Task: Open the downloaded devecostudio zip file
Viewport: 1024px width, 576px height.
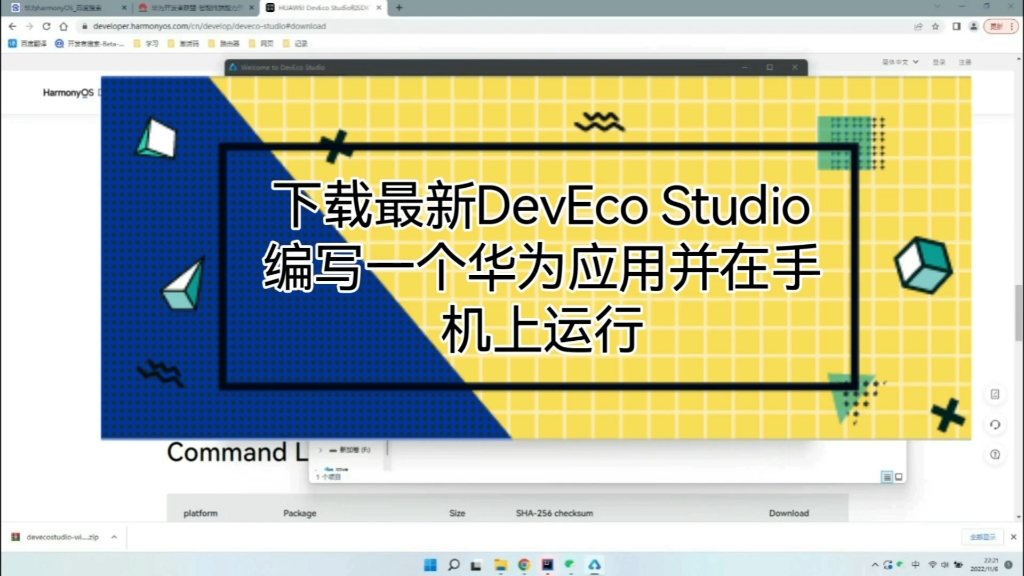Action: (x=55, y=537)
